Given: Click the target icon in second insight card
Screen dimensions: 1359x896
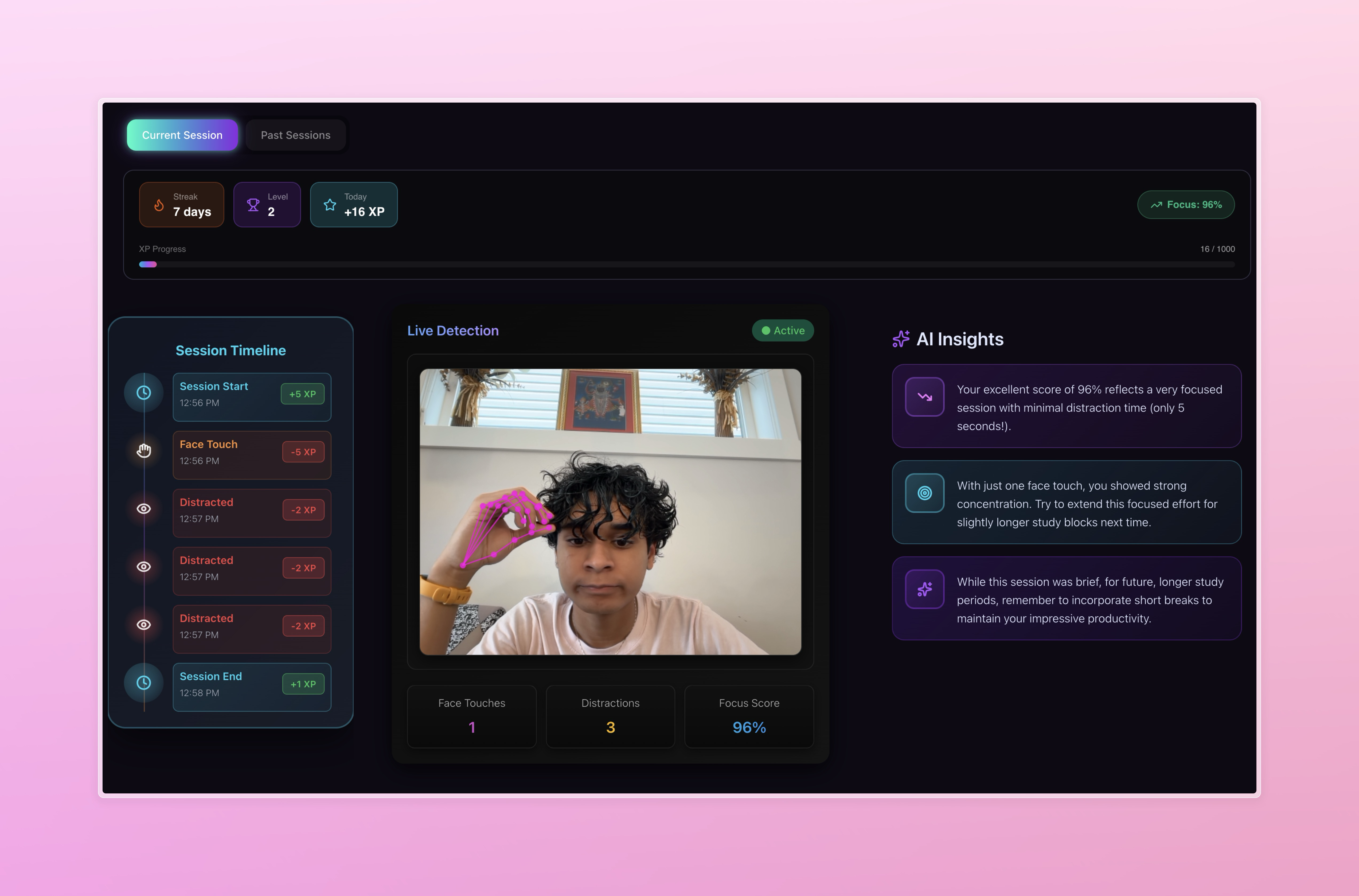Looking at the screenshot, I should pyautogui.click(x=924, y=493).
